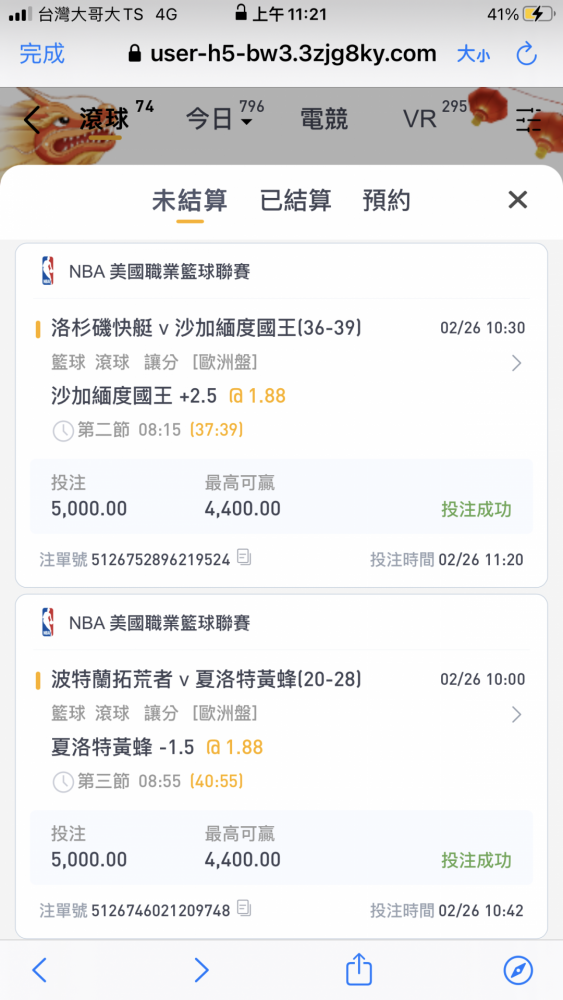Switch to the 預約 tab

[386, 200]
